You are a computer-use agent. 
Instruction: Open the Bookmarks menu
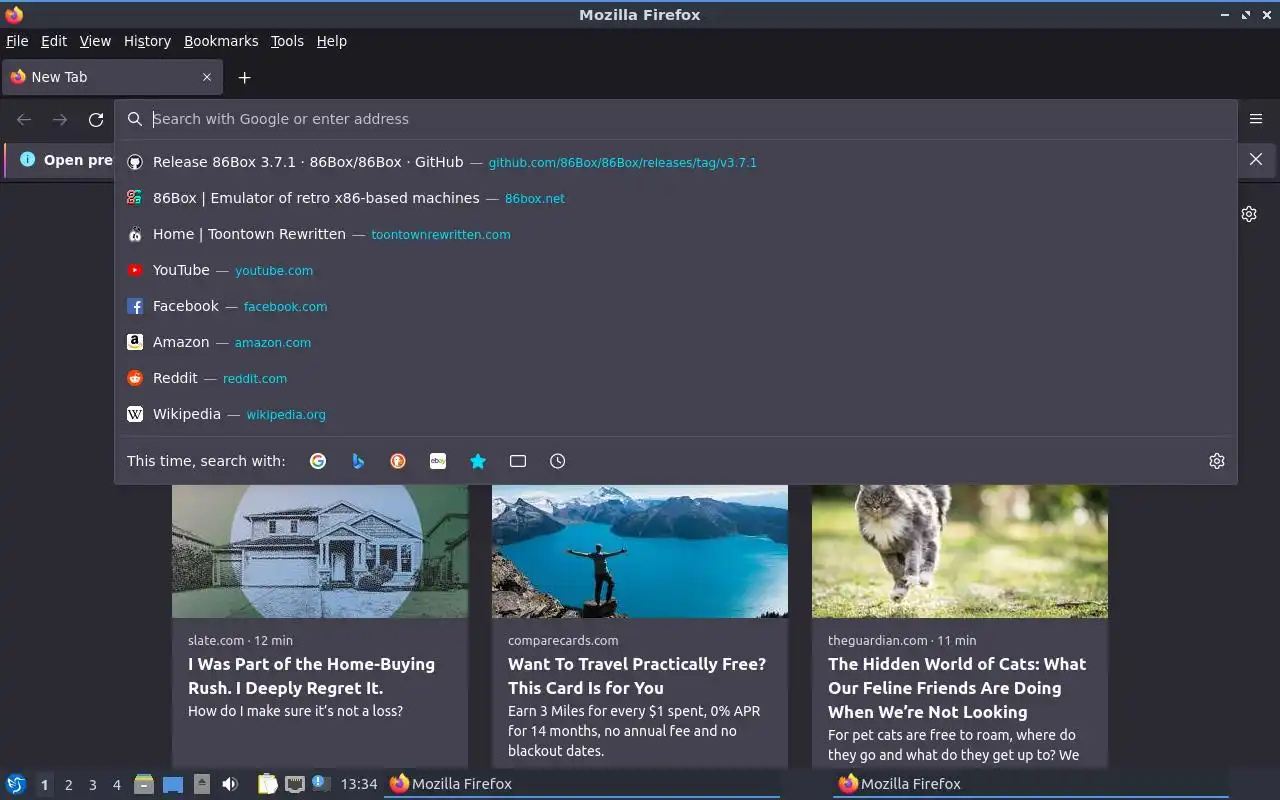[x=221, y=41]
